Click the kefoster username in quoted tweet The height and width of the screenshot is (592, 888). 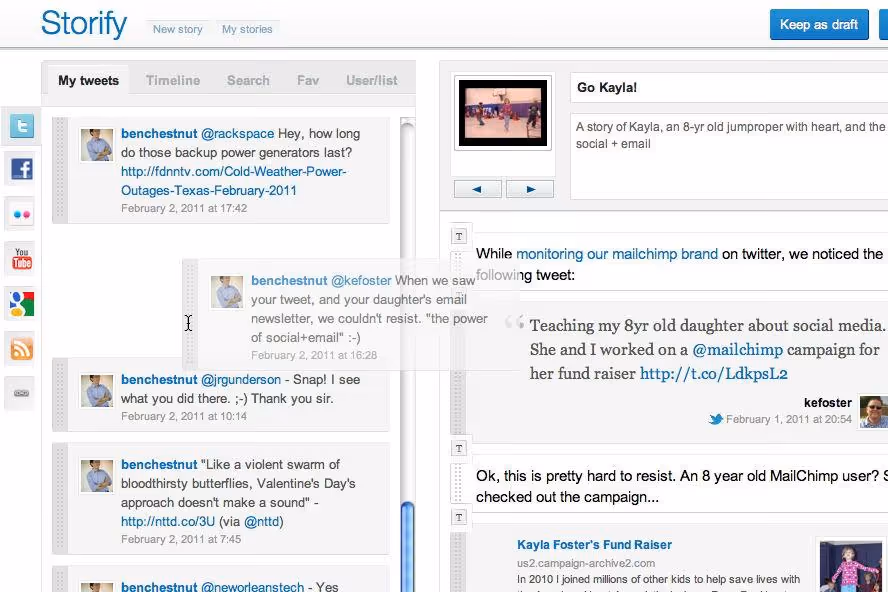827,403
